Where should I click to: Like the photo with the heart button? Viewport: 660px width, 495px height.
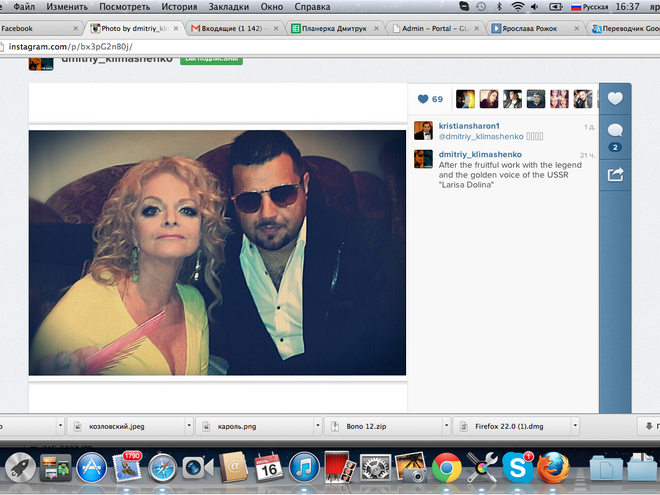click(x=615, y=99)
